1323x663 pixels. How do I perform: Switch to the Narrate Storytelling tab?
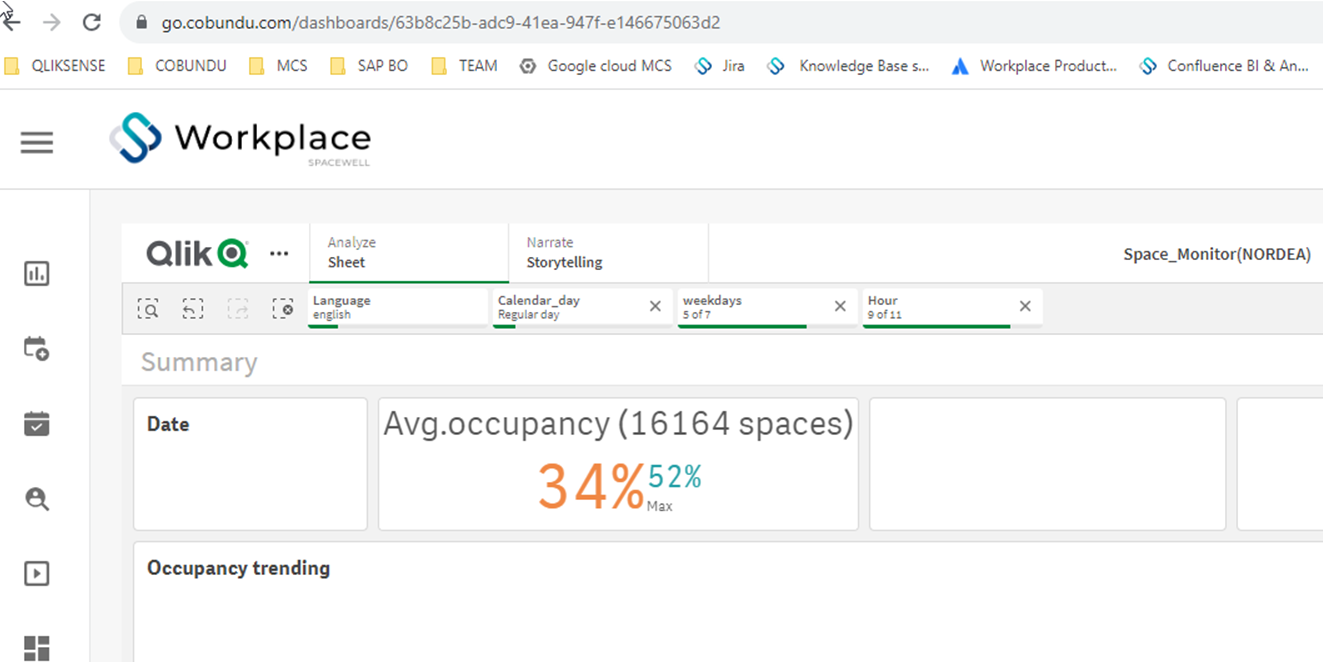tap(609, 253)
